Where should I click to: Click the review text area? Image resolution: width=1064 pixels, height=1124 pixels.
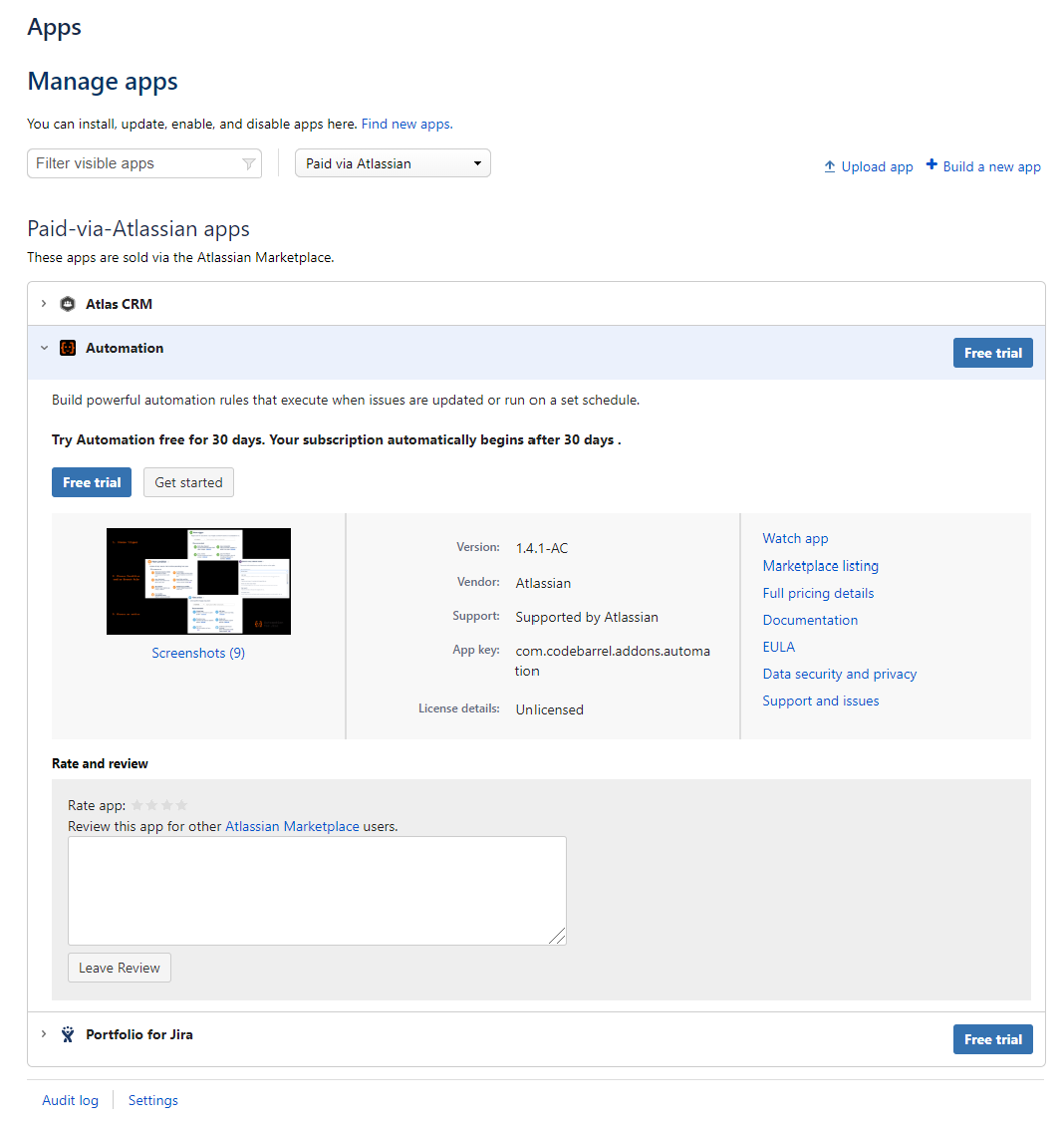[x=318, y=891]
